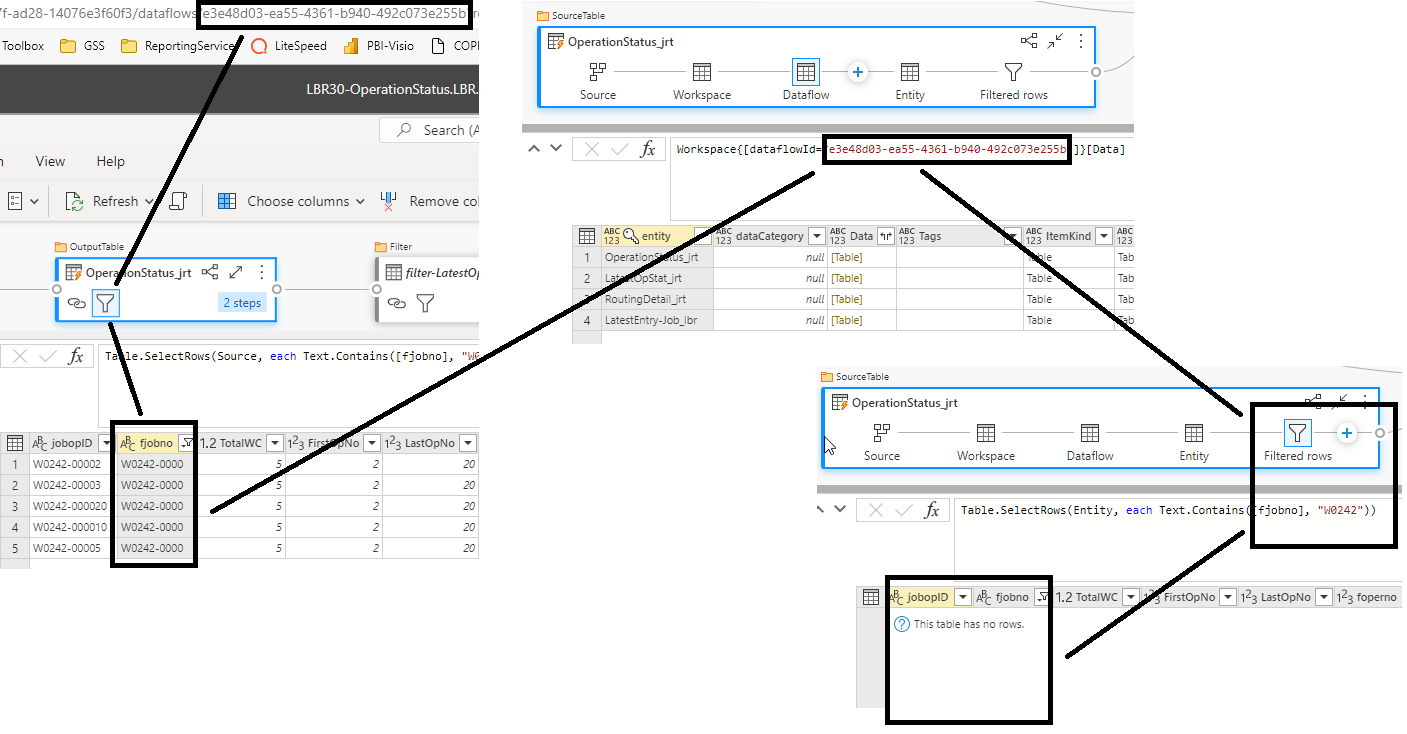Collapse the query whose Dataflow step is highlighted
This screenshot has height=734, width=1407.
(1055, 41)
